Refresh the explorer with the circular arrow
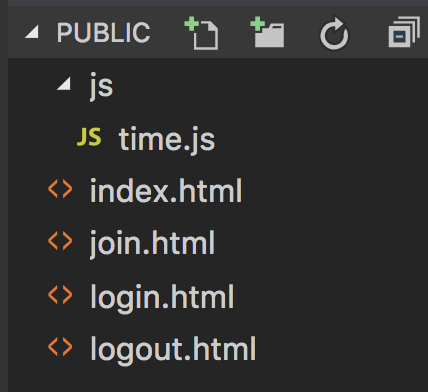 coord(334,33)
